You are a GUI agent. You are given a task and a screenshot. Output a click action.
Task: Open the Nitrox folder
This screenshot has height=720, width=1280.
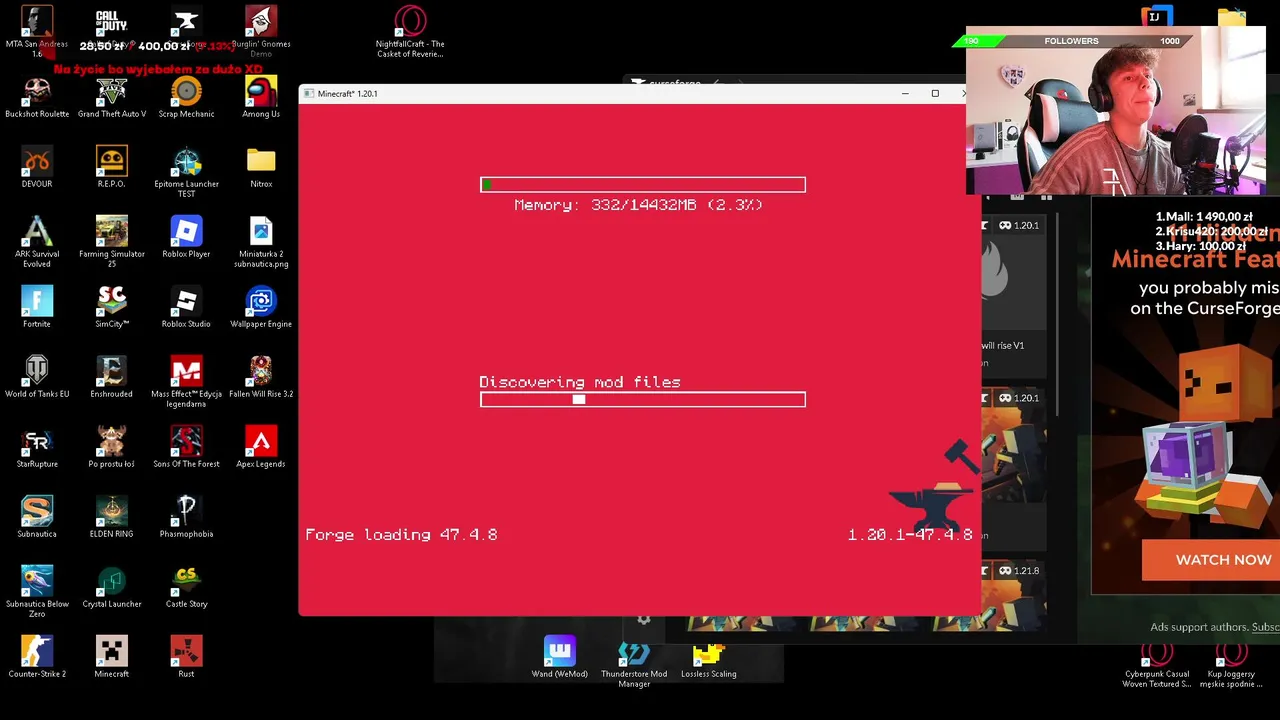(x=261, y=167)
